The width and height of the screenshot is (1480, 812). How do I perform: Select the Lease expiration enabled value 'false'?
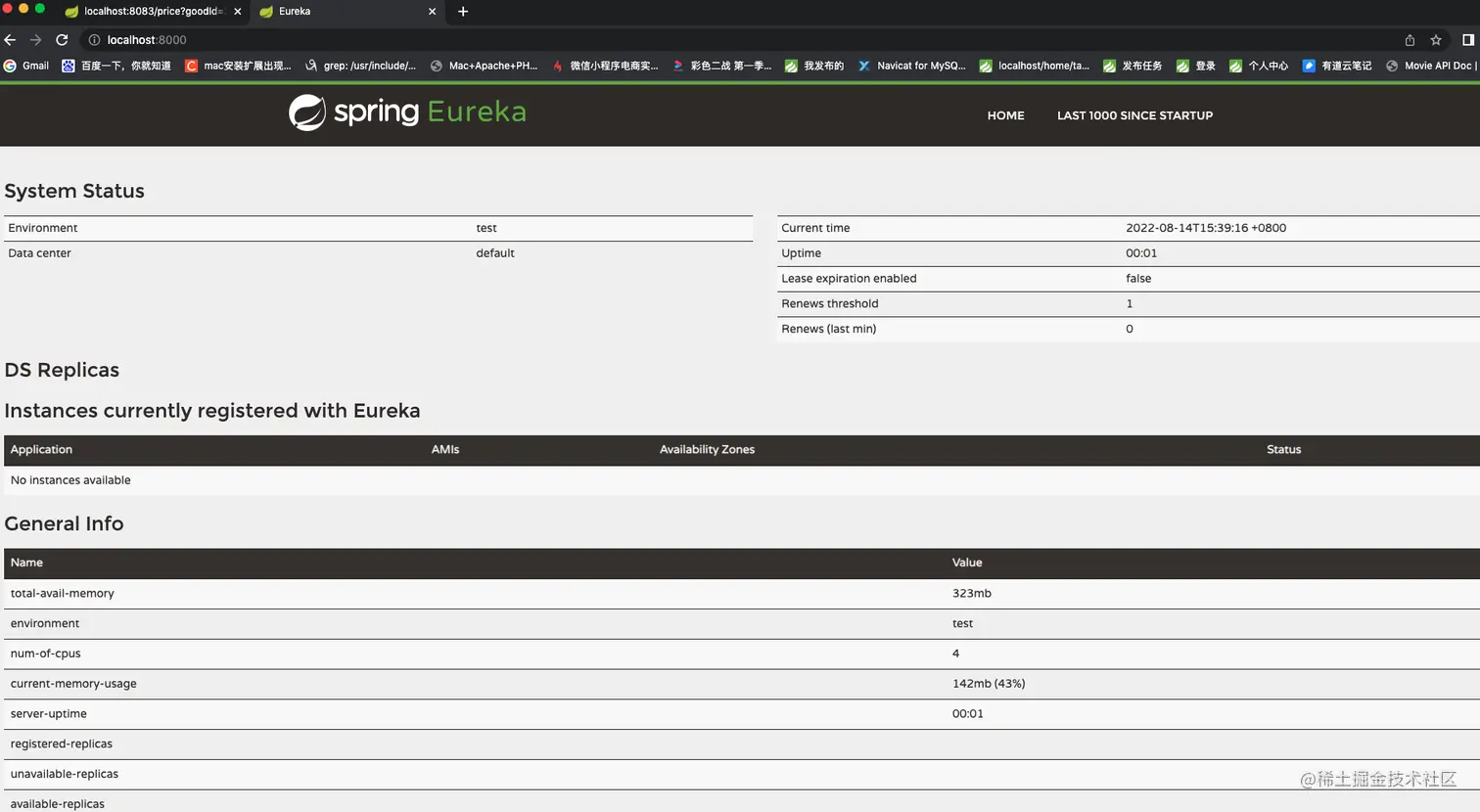click(x=1138, y=279)
